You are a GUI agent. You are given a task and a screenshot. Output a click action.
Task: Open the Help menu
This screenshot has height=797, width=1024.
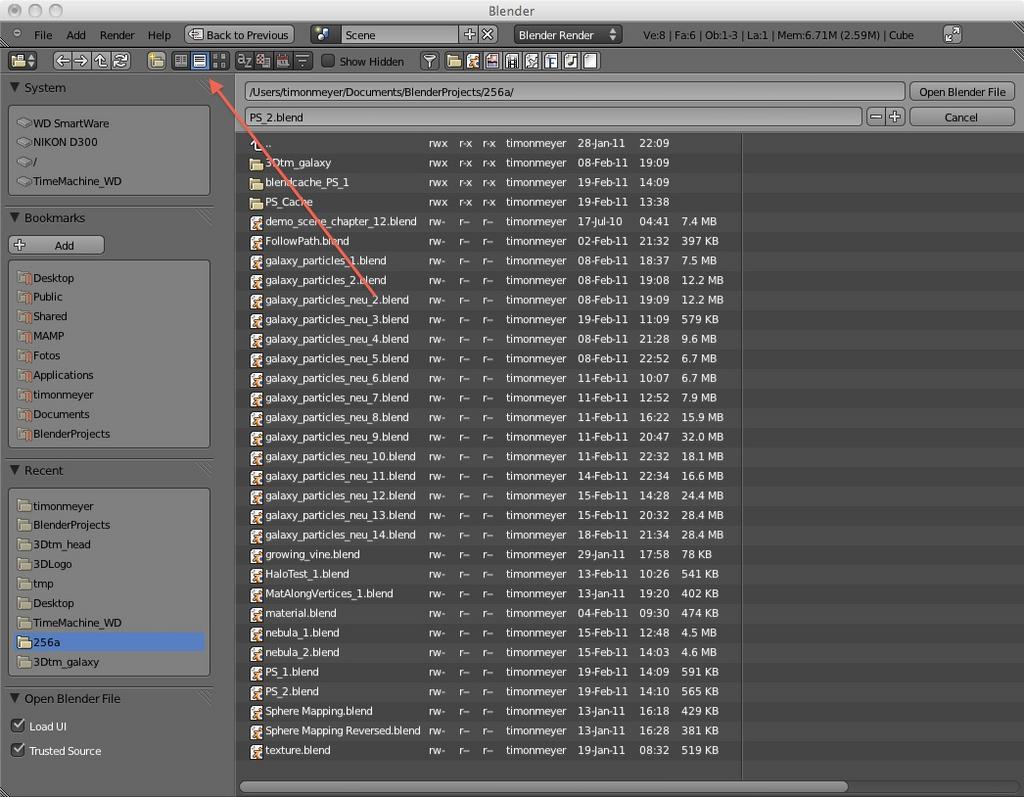pos(159,35)
